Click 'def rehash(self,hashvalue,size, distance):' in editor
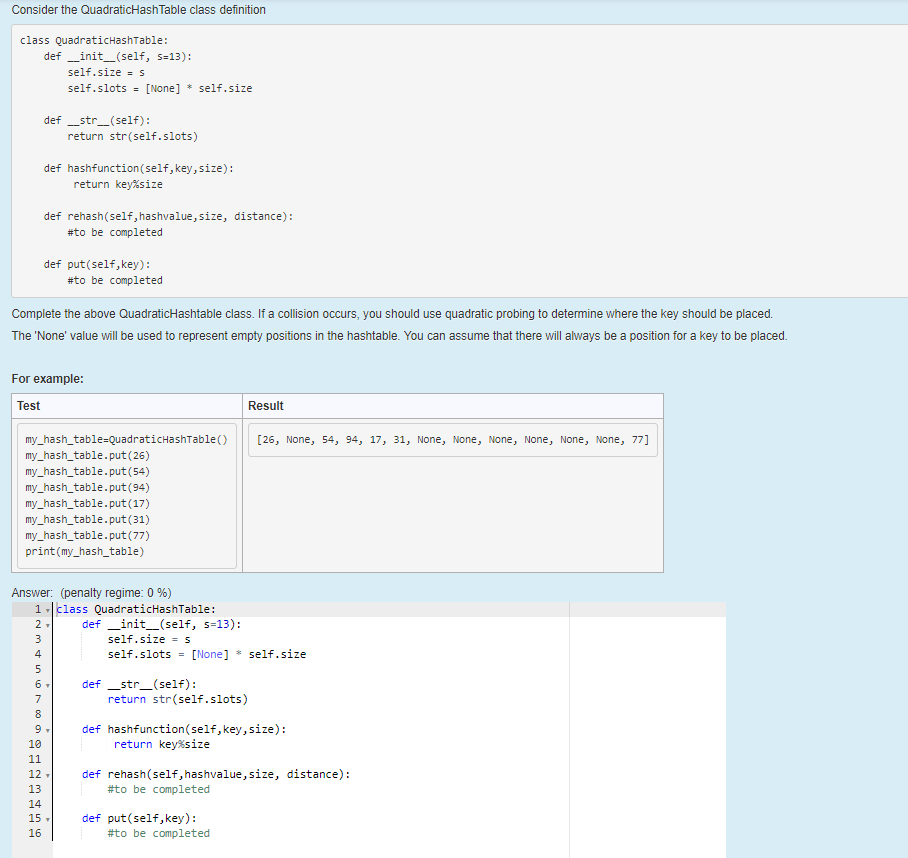Screen dimensions: 908x858 (x=216, y=774)
